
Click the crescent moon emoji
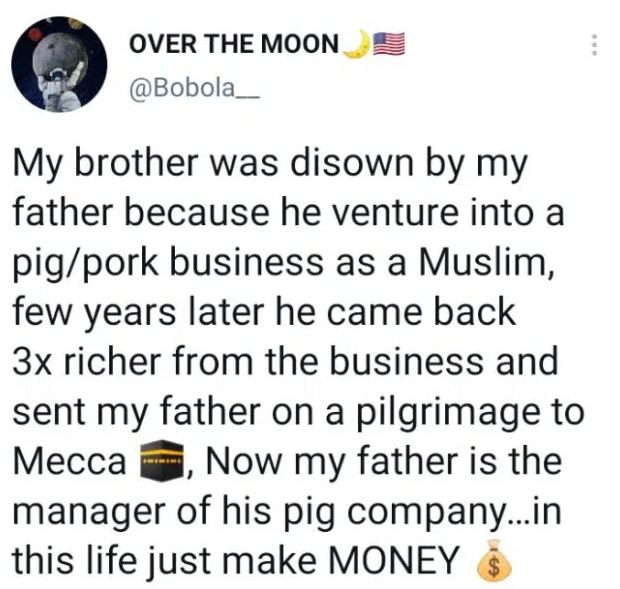354,45
